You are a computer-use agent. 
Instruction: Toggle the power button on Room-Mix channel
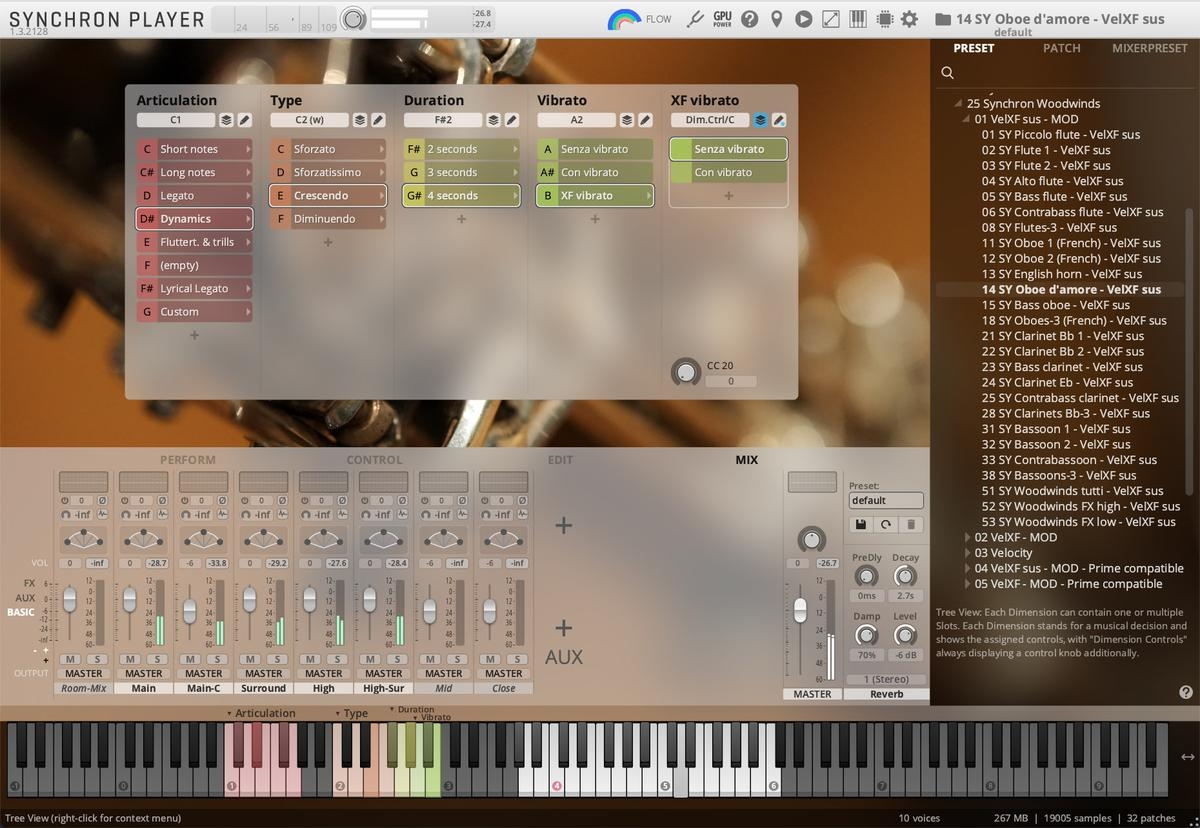pos(66,500)
